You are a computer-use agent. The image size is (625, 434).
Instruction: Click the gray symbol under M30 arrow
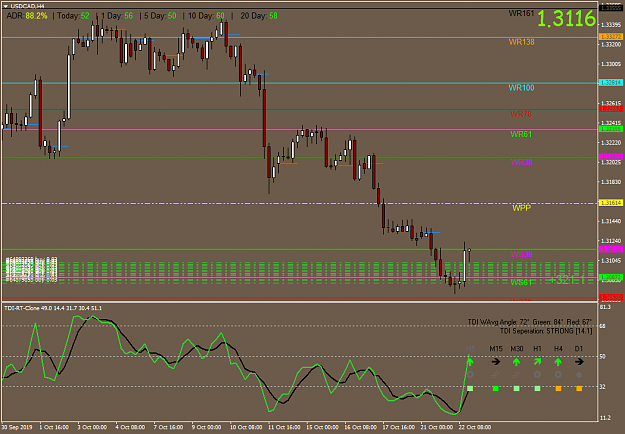tap(517, 375)
